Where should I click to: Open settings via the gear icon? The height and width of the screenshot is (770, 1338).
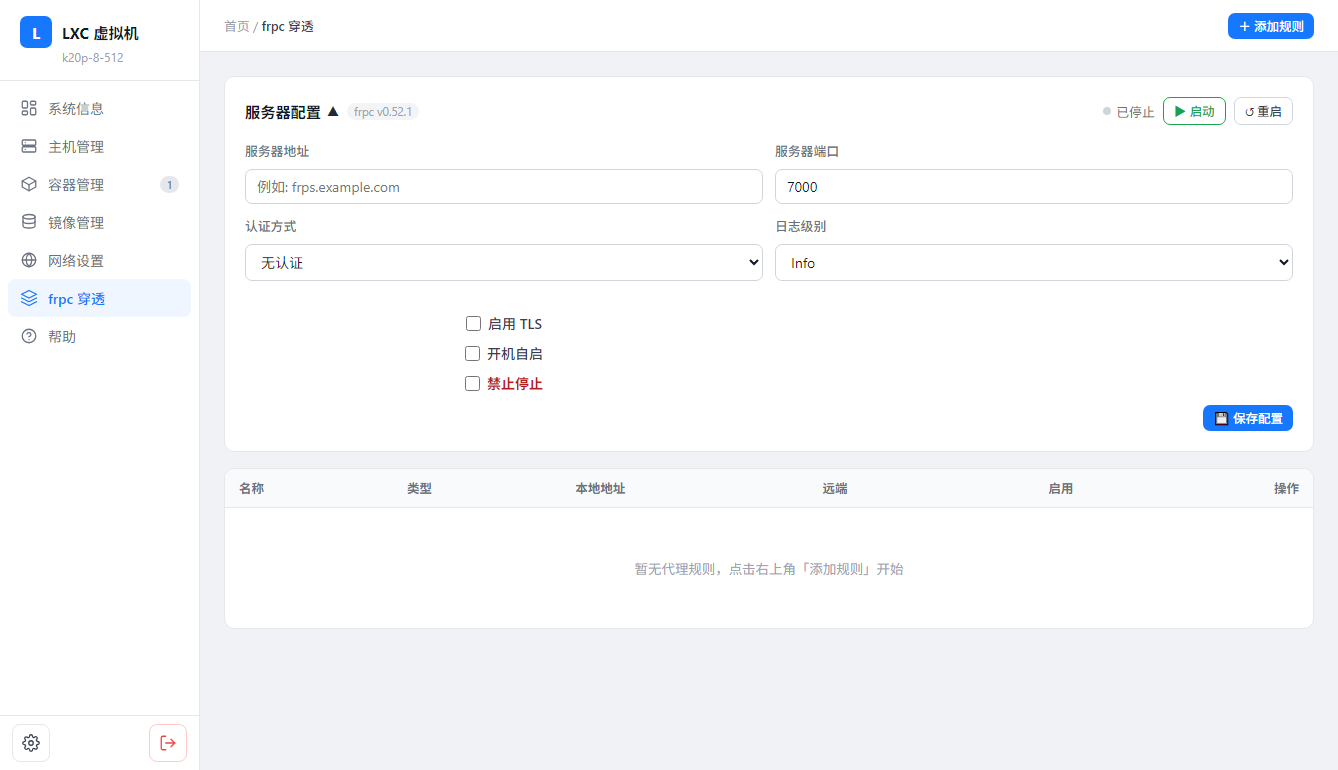[x=31, y=743]
